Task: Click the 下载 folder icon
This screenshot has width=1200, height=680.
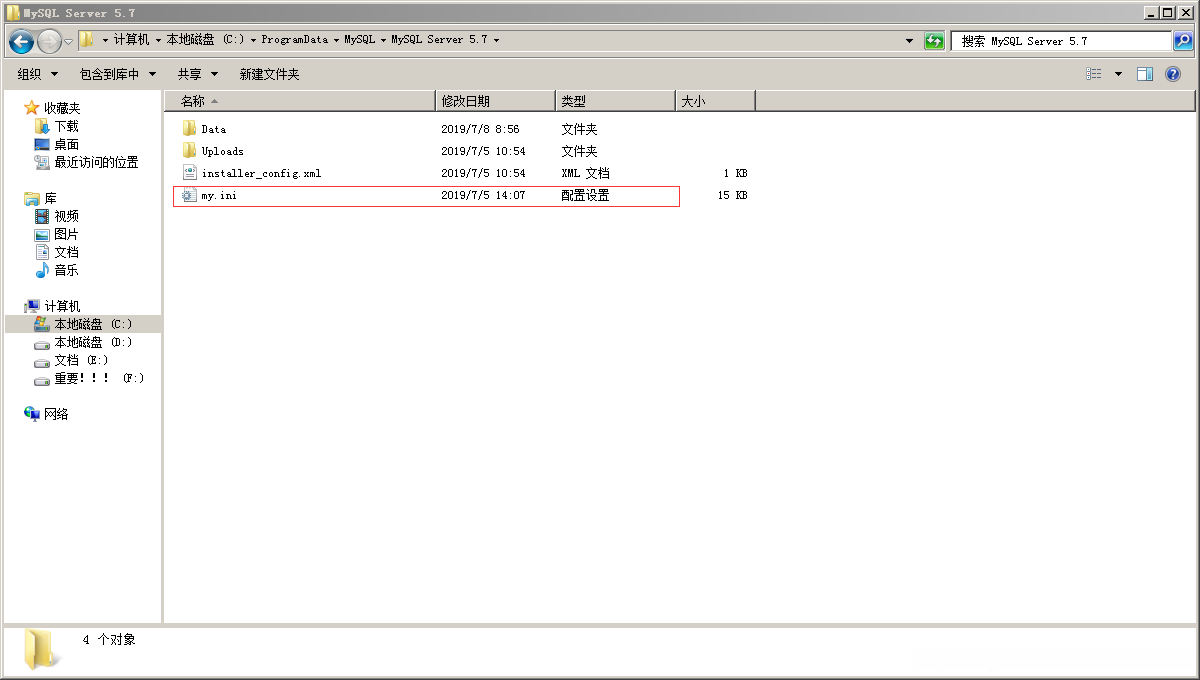Action: point(42,127)
